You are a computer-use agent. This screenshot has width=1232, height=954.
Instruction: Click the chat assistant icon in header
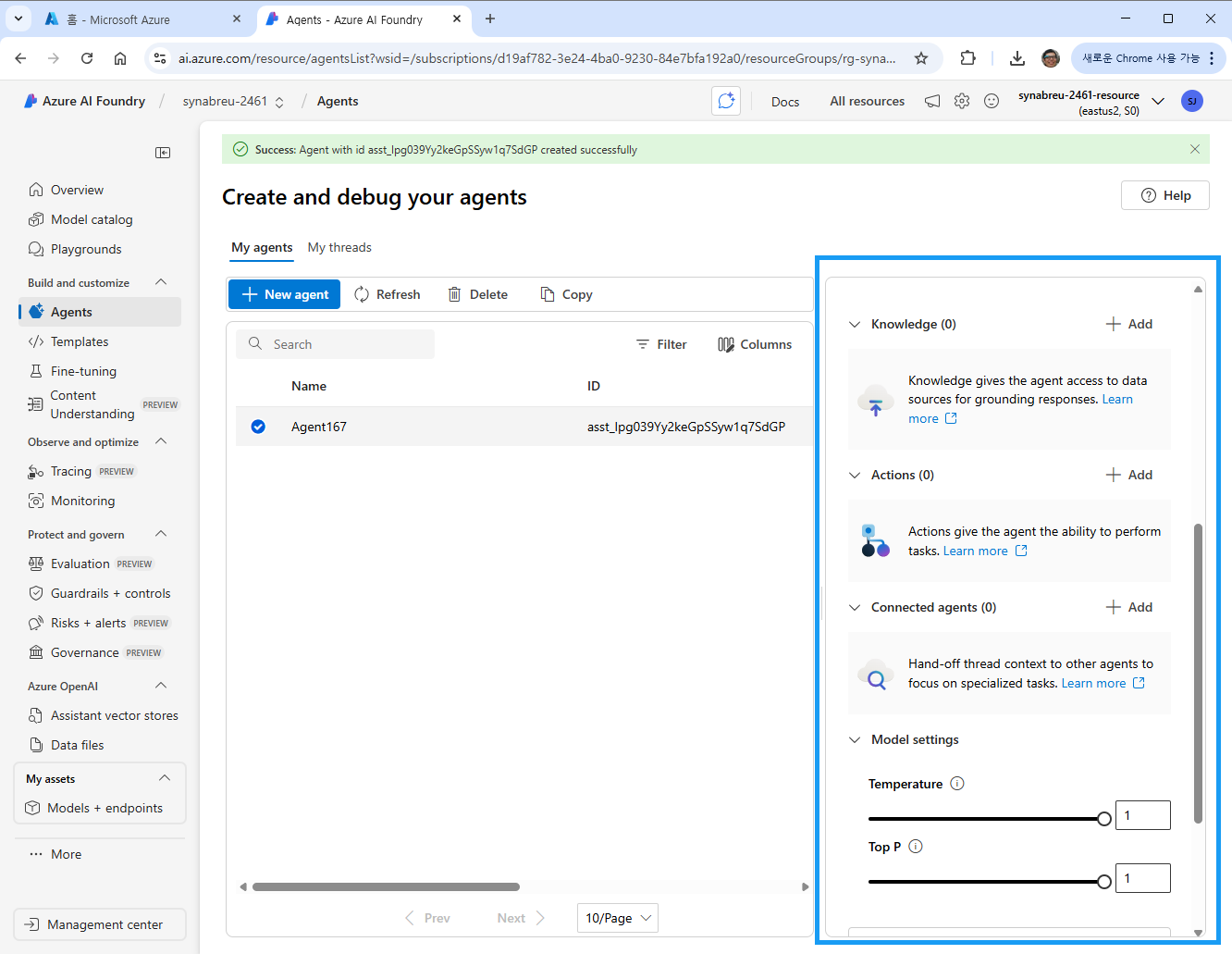[726, 101]
